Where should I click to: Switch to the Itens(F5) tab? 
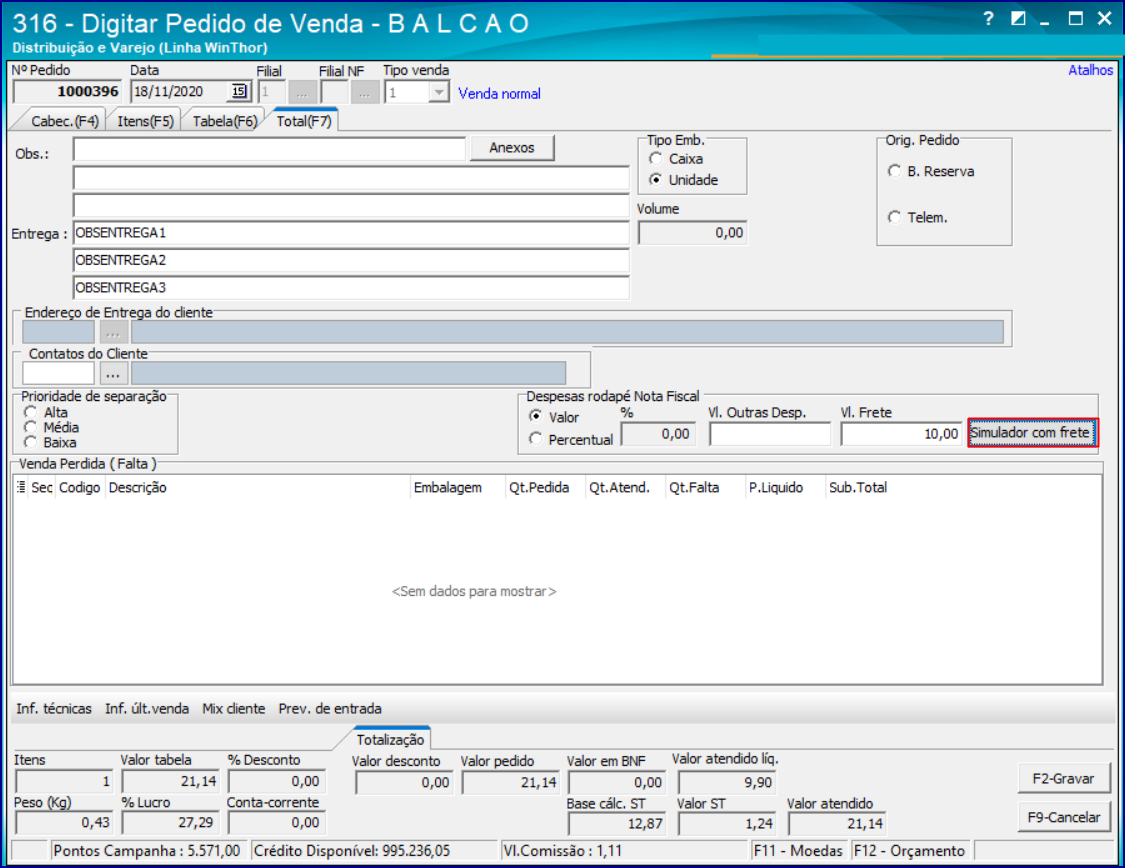tap(146, 121)
